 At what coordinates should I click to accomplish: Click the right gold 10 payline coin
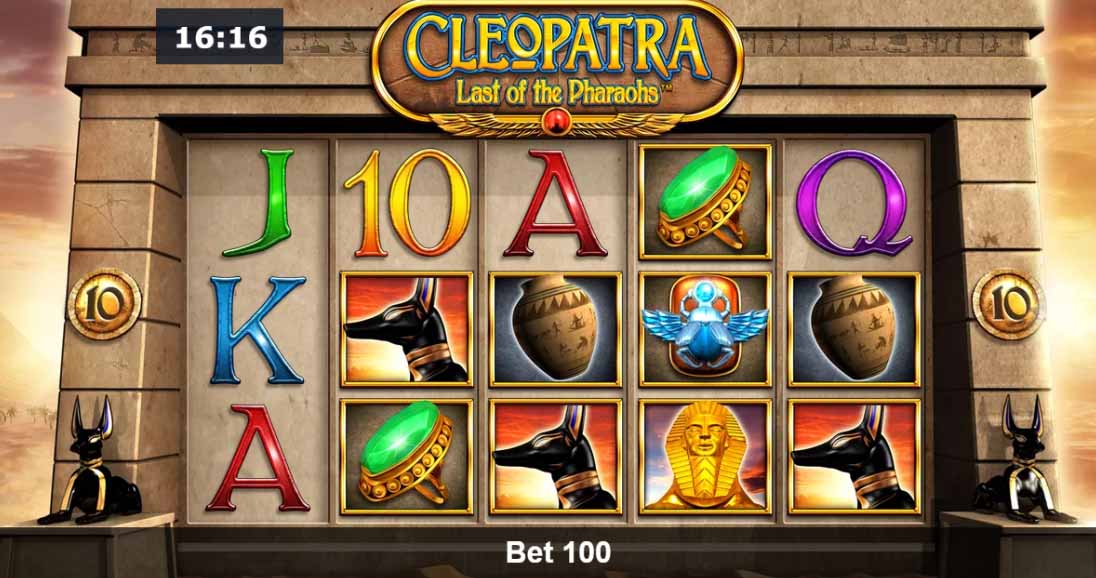pos(1009,304)
